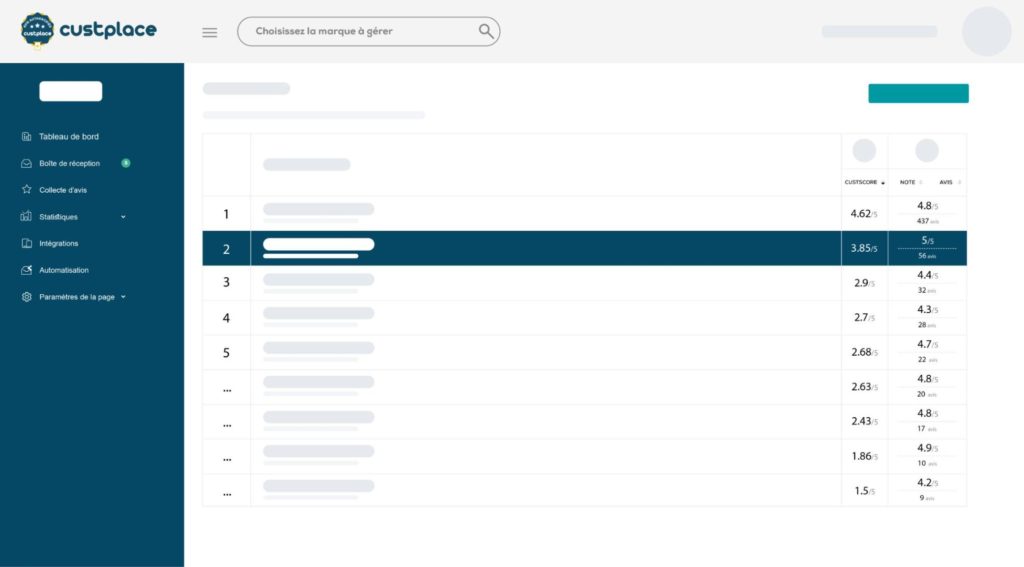1024x567 pixels.
Task: Click the brand search input field
Action: click(x=360, y=31)
